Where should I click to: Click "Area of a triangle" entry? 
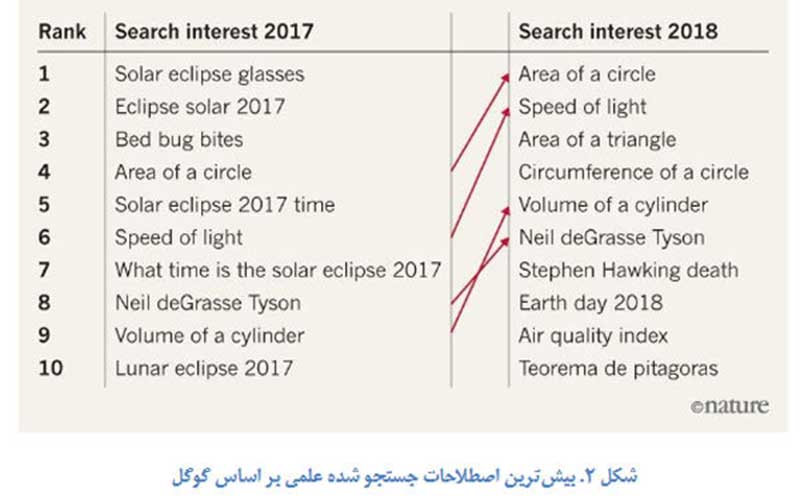click(x=597, y=139)
